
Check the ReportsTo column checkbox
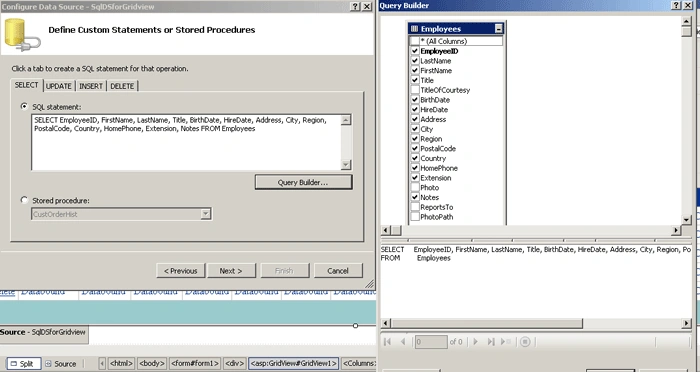415,207
